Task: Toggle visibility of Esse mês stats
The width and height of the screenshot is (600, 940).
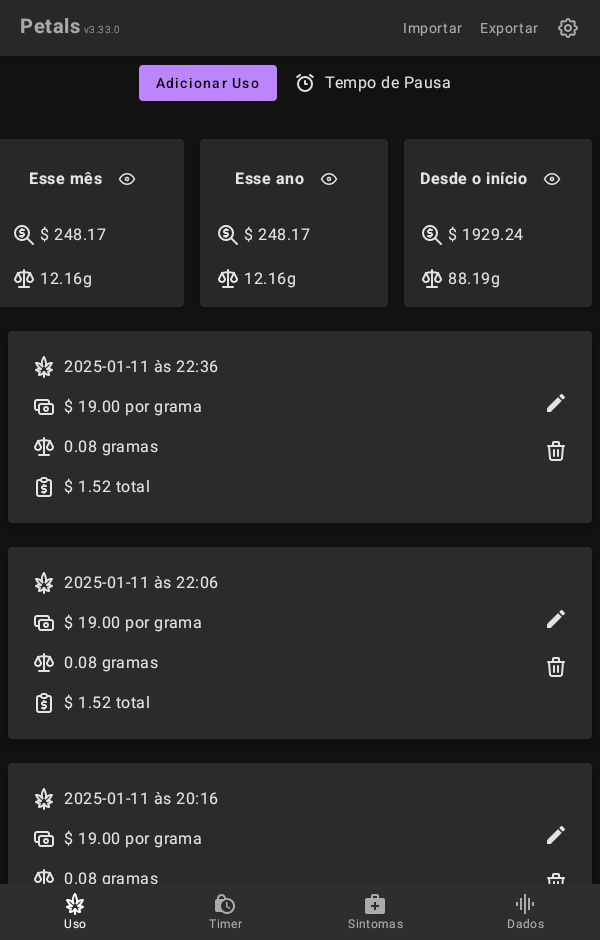Action: (127, 179)
